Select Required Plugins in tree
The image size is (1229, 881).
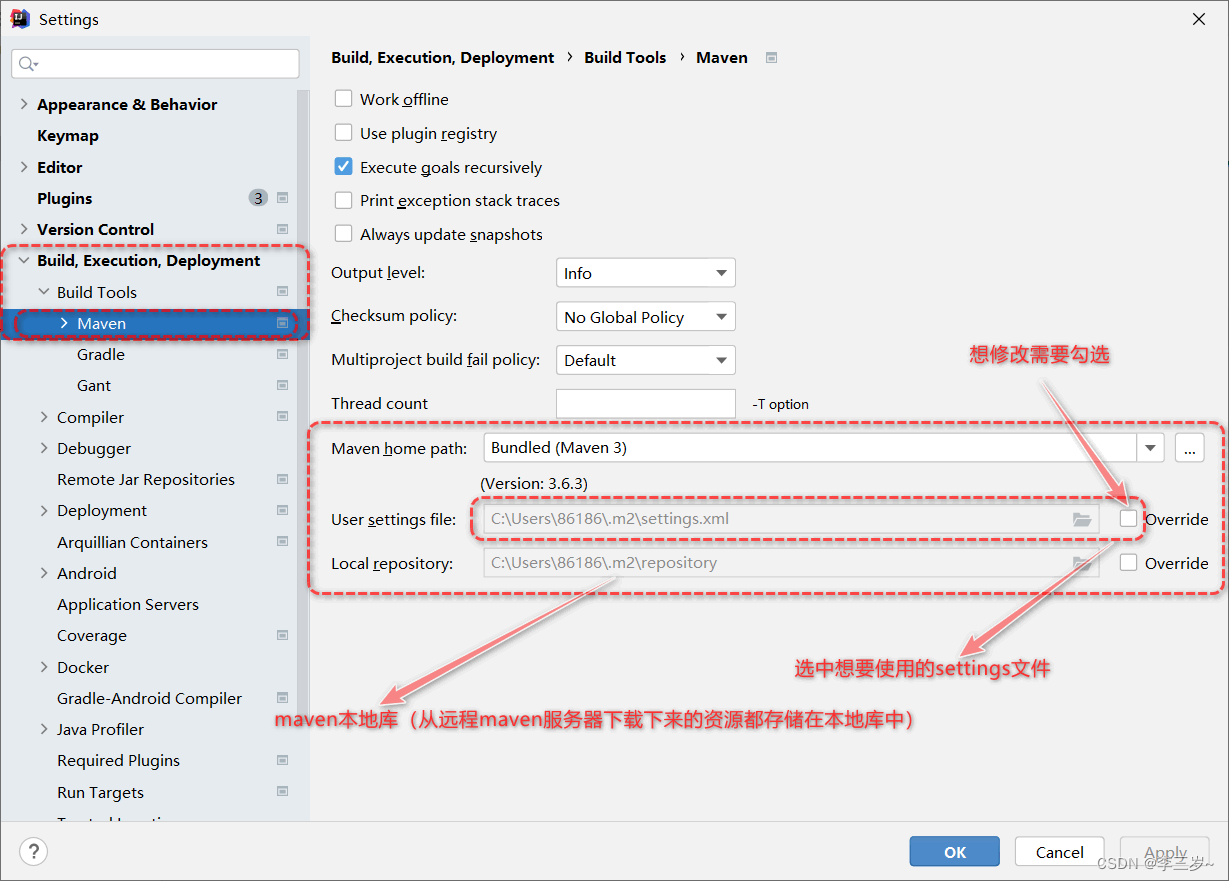coord(118,760)
